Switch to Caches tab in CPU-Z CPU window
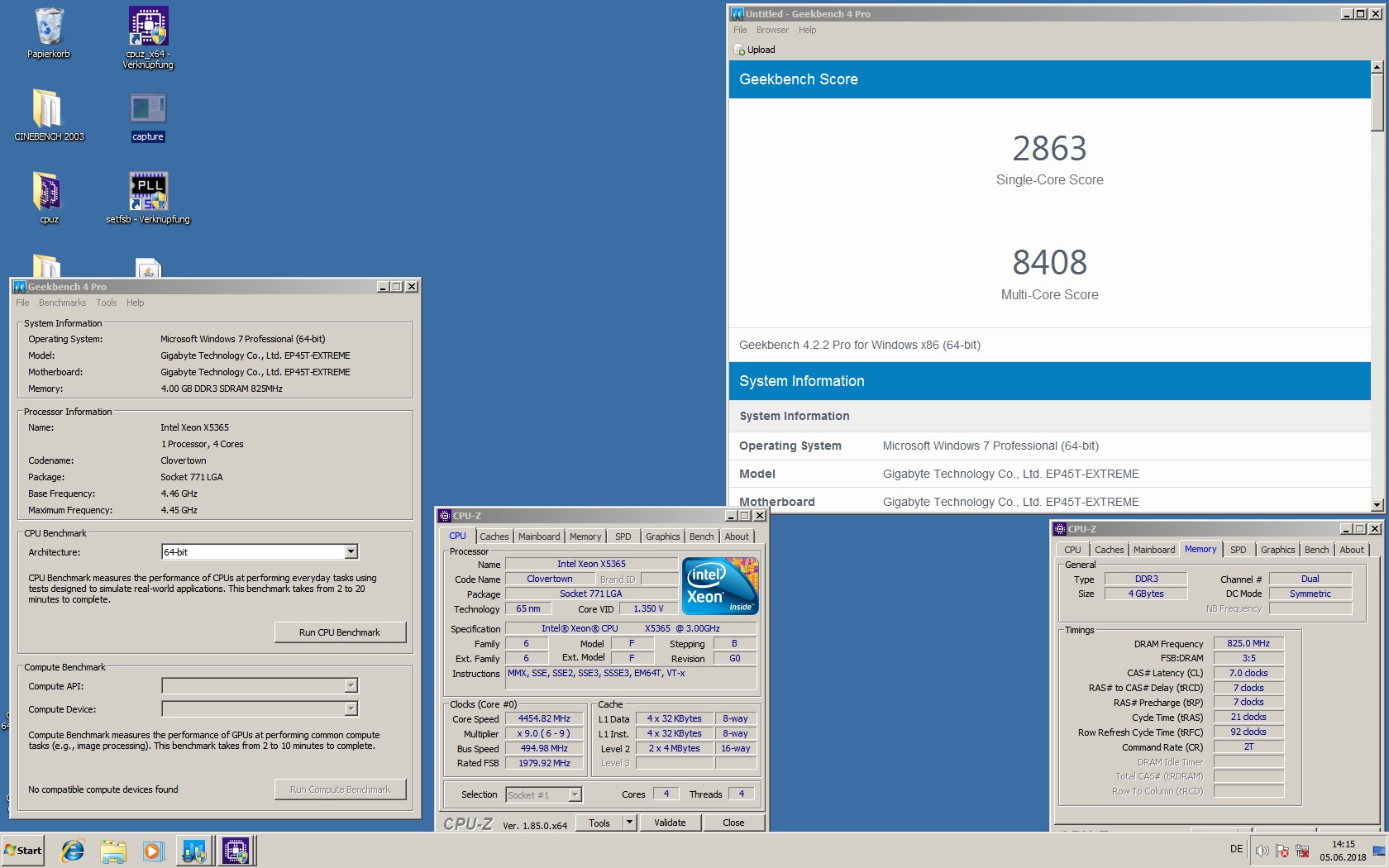 click(494, 537)
